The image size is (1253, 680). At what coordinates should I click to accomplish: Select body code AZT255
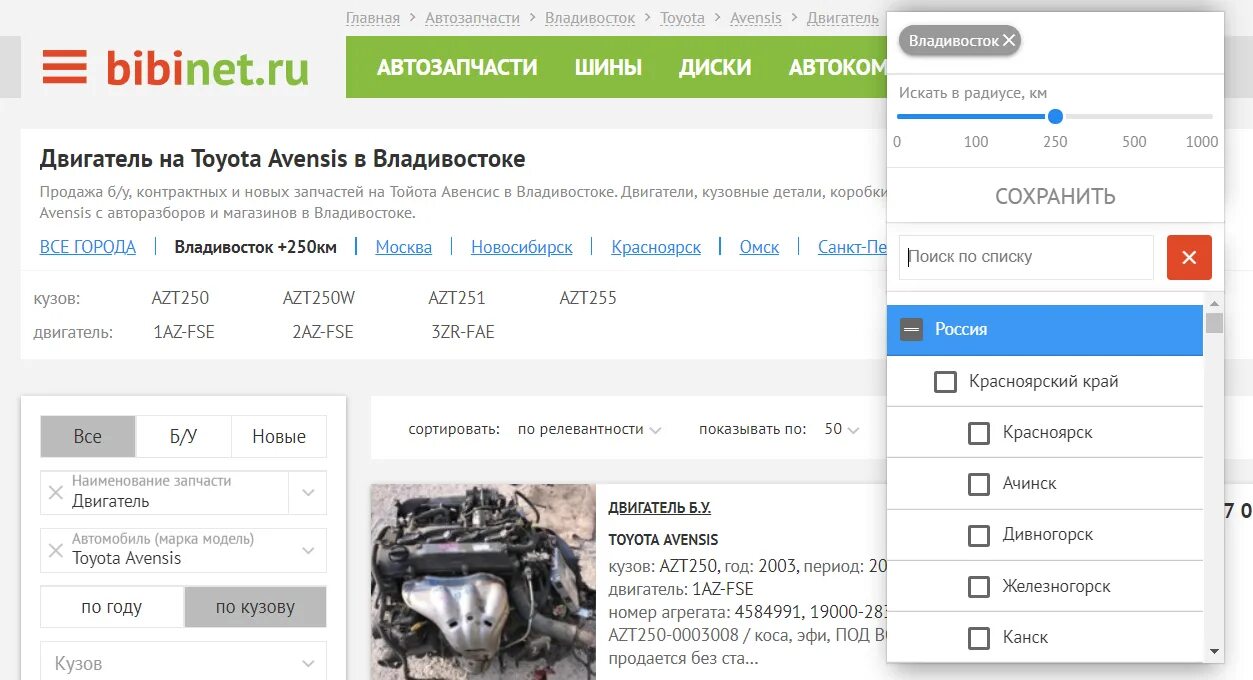click(588, 298)
